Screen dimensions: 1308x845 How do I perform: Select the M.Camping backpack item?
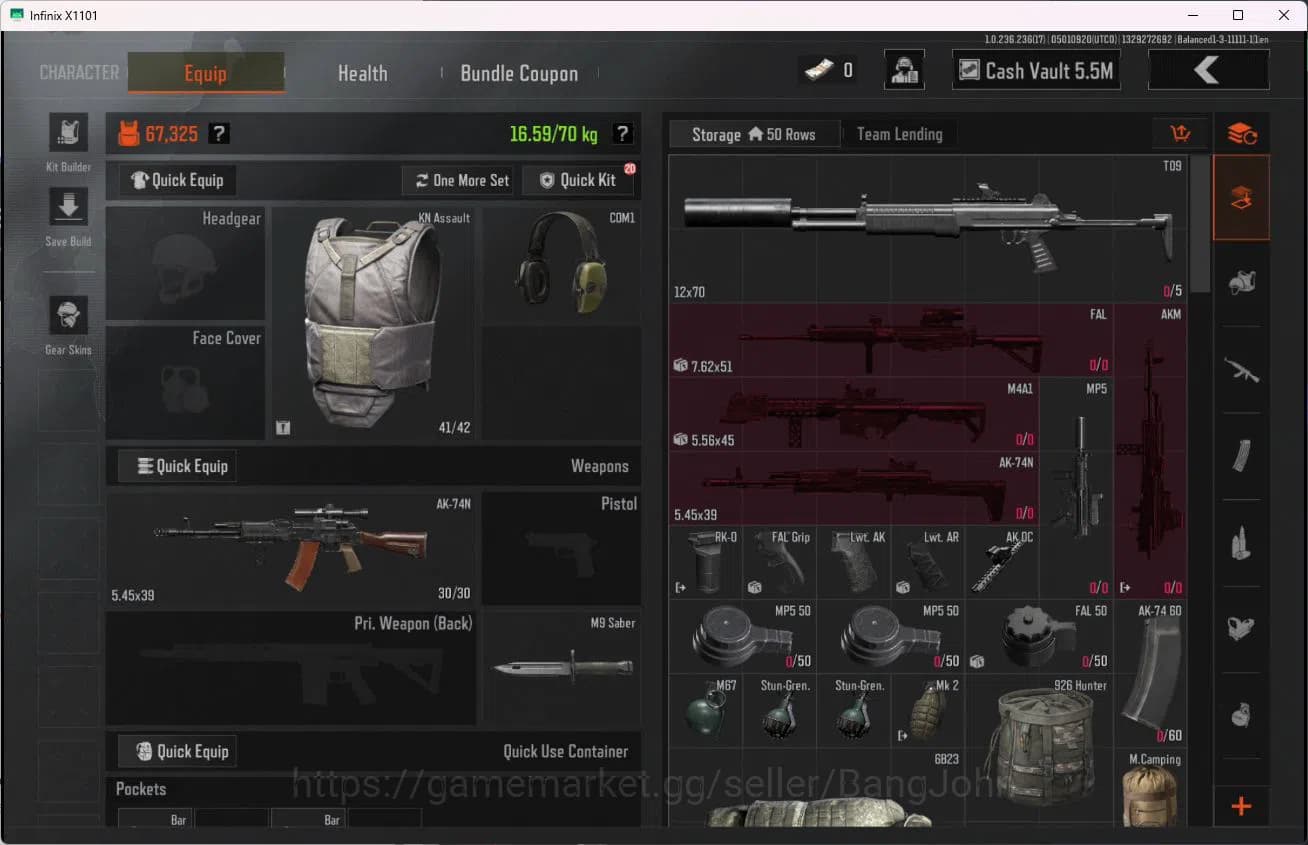1151,787
